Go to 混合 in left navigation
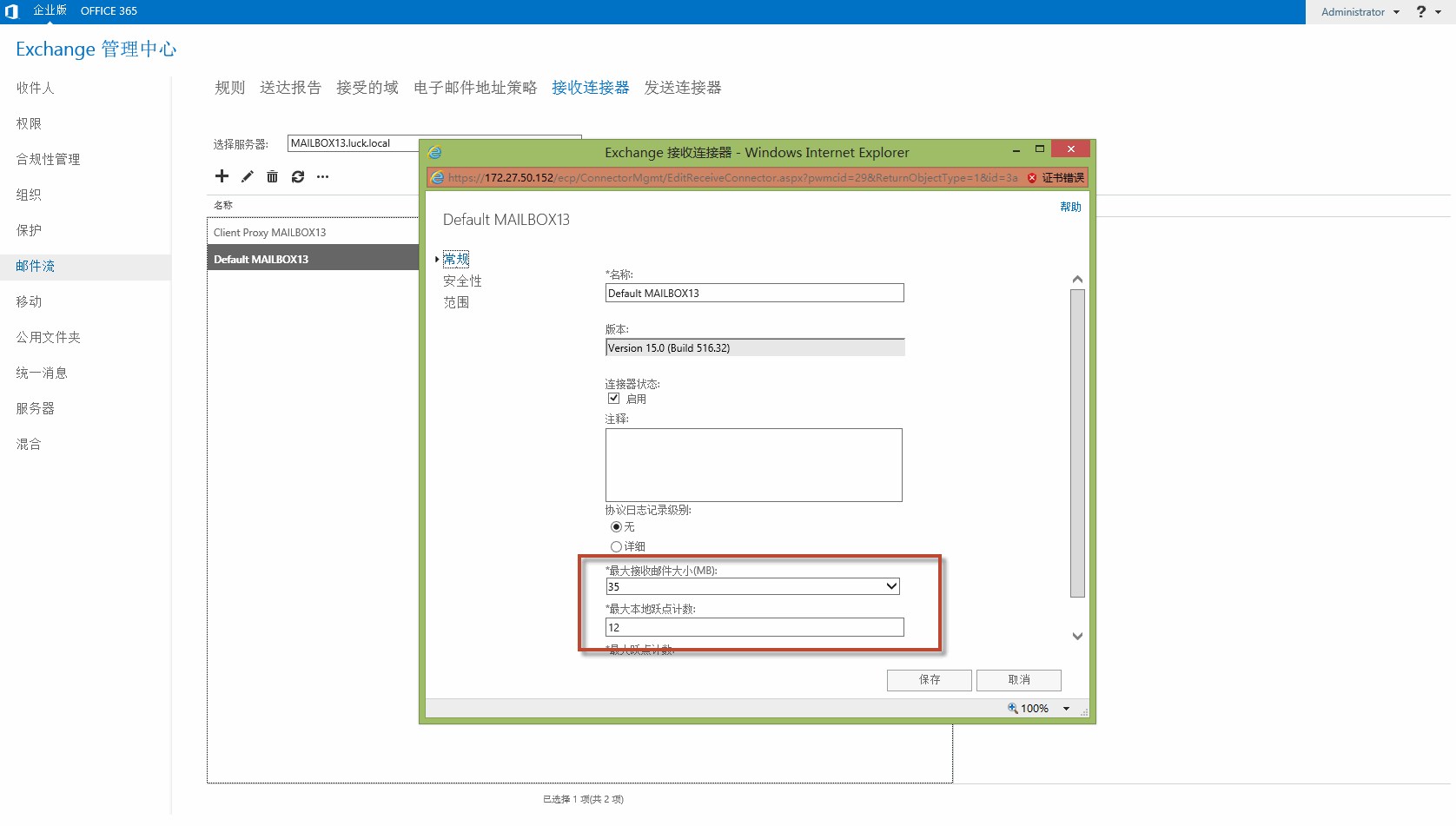Viewport: 1456px width, 826px height. 29,444
